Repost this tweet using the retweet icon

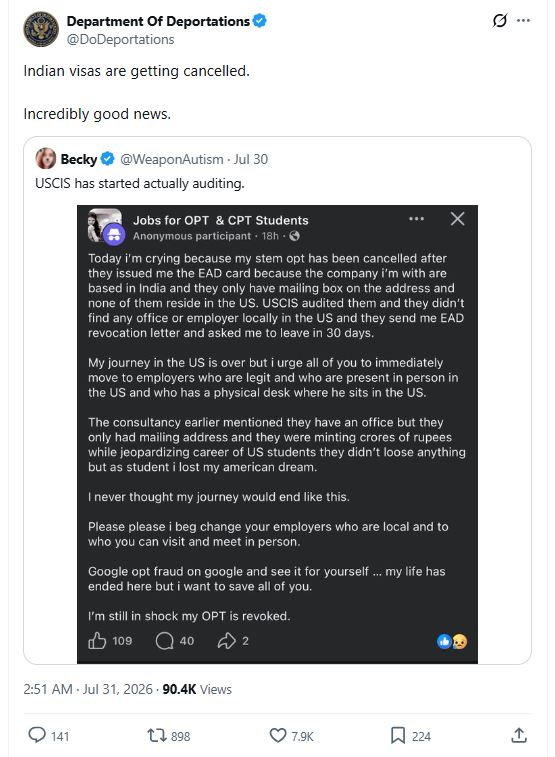coord(156,735)
